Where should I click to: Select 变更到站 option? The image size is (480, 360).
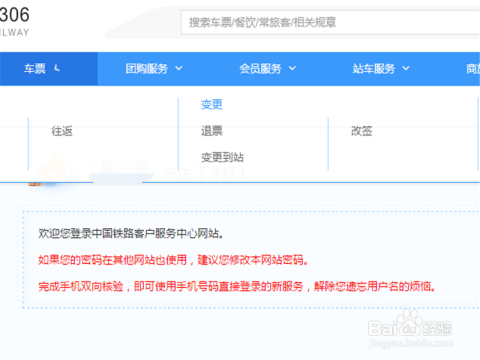(222, 157)
